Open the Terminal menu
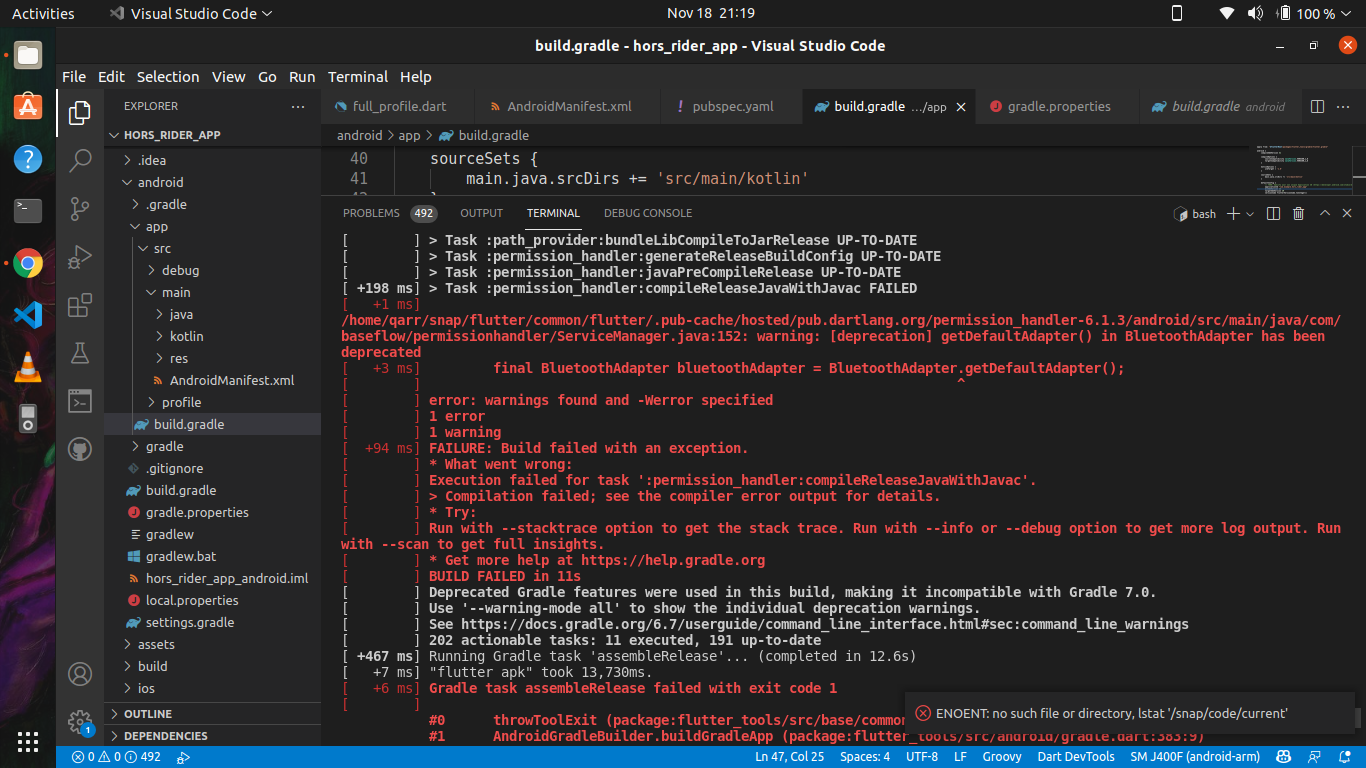 358,77
